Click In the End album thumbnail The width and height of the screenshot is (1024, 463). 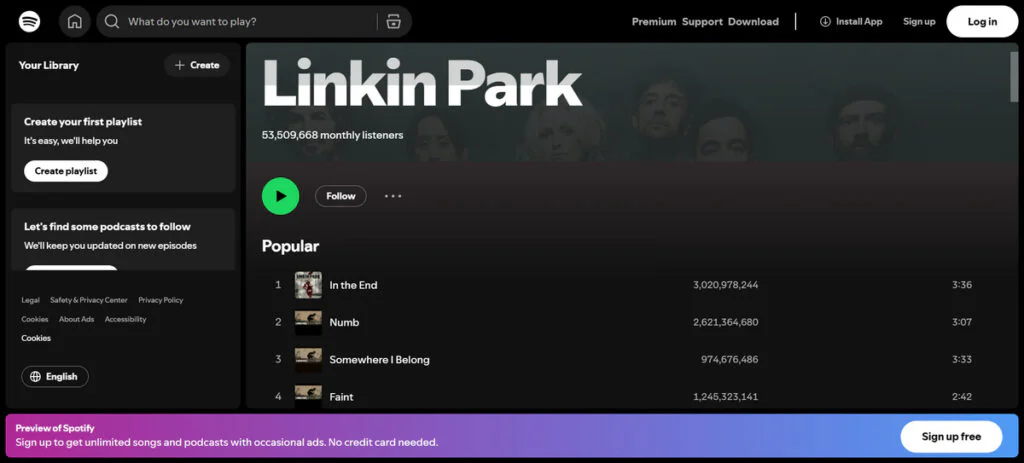coord(308,285)
